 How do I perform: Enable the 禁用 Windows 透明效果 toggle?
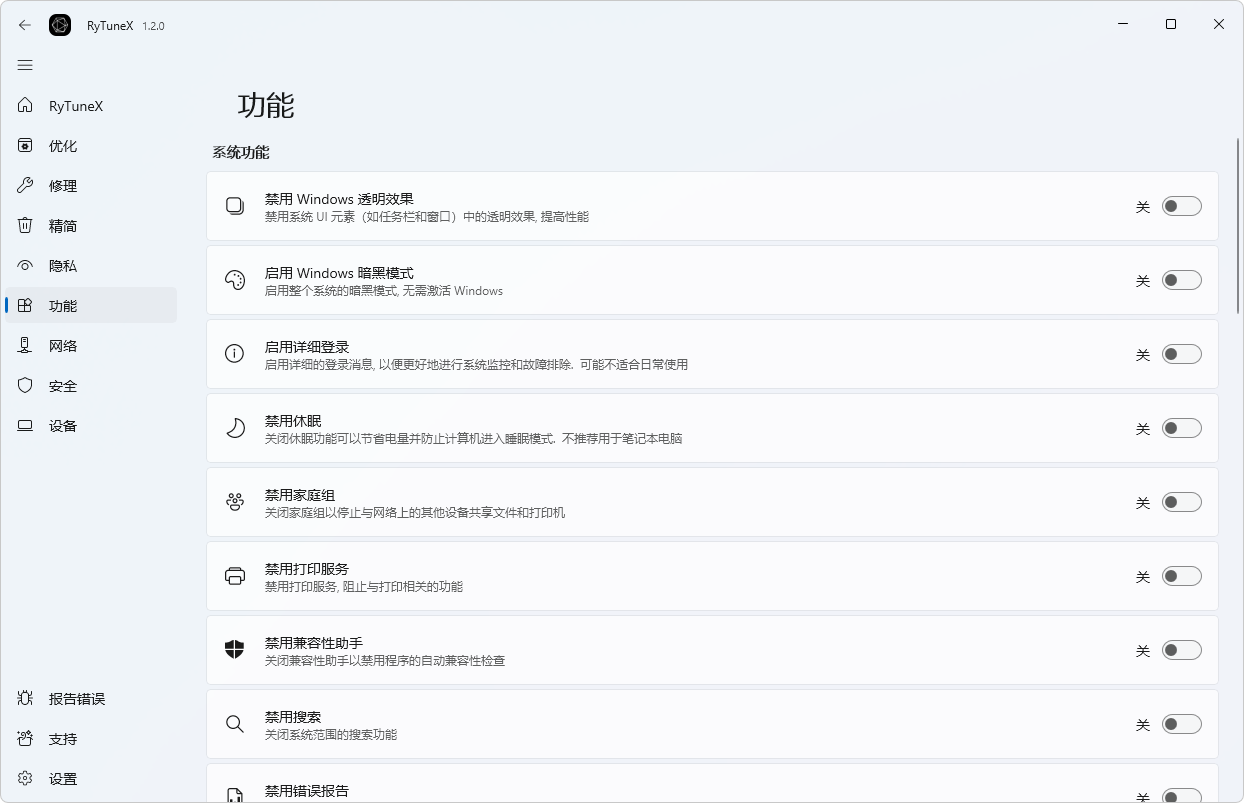(x=1181, y=205)
